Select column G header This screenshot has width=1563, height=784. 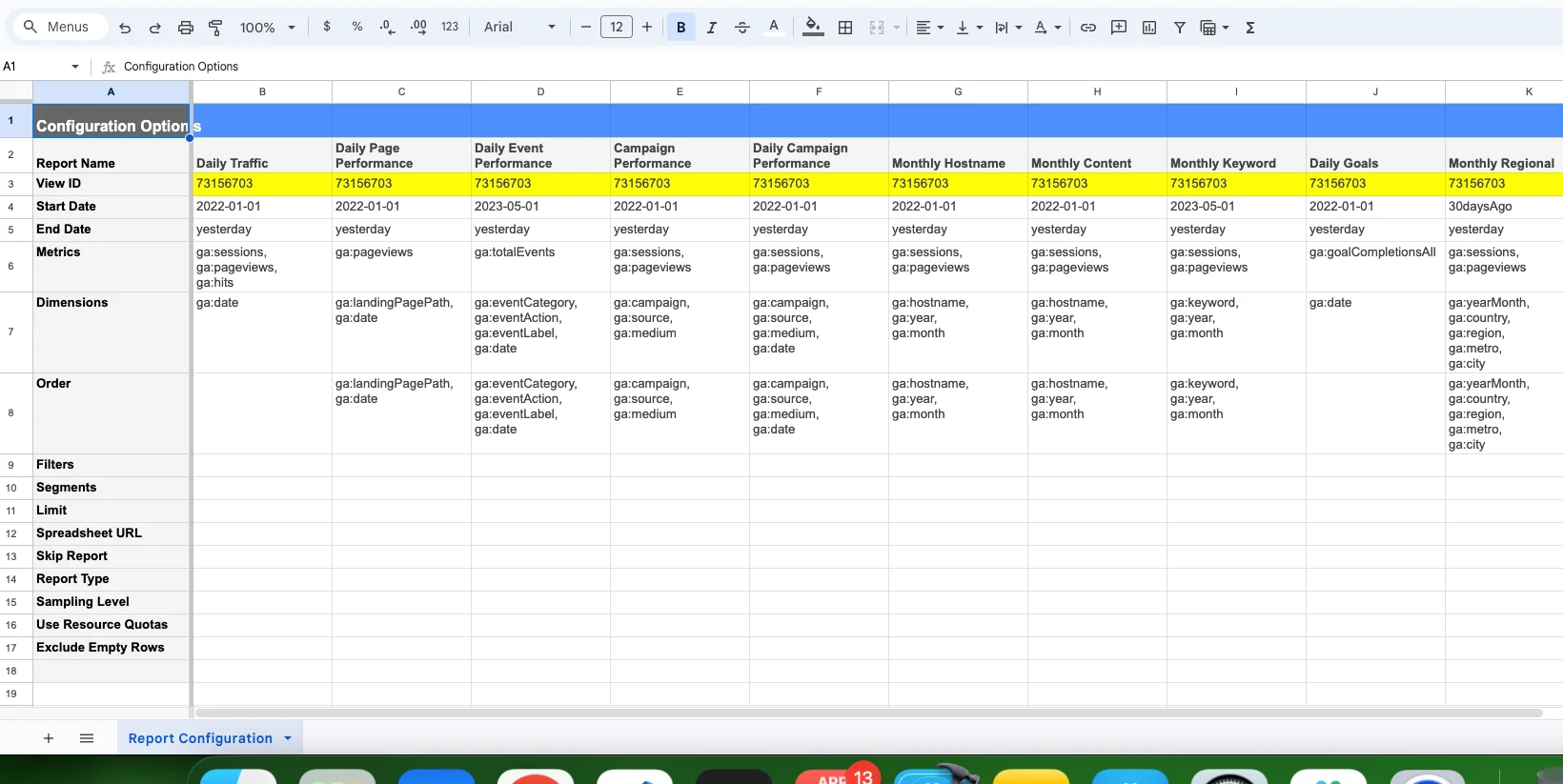958,91
